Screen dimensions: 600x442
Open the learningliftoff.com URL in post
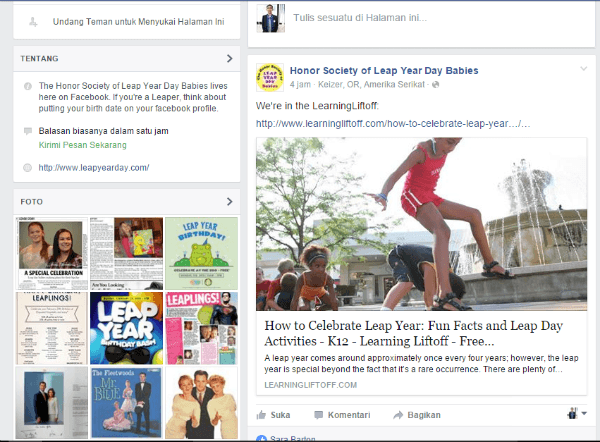pos(393,124)
